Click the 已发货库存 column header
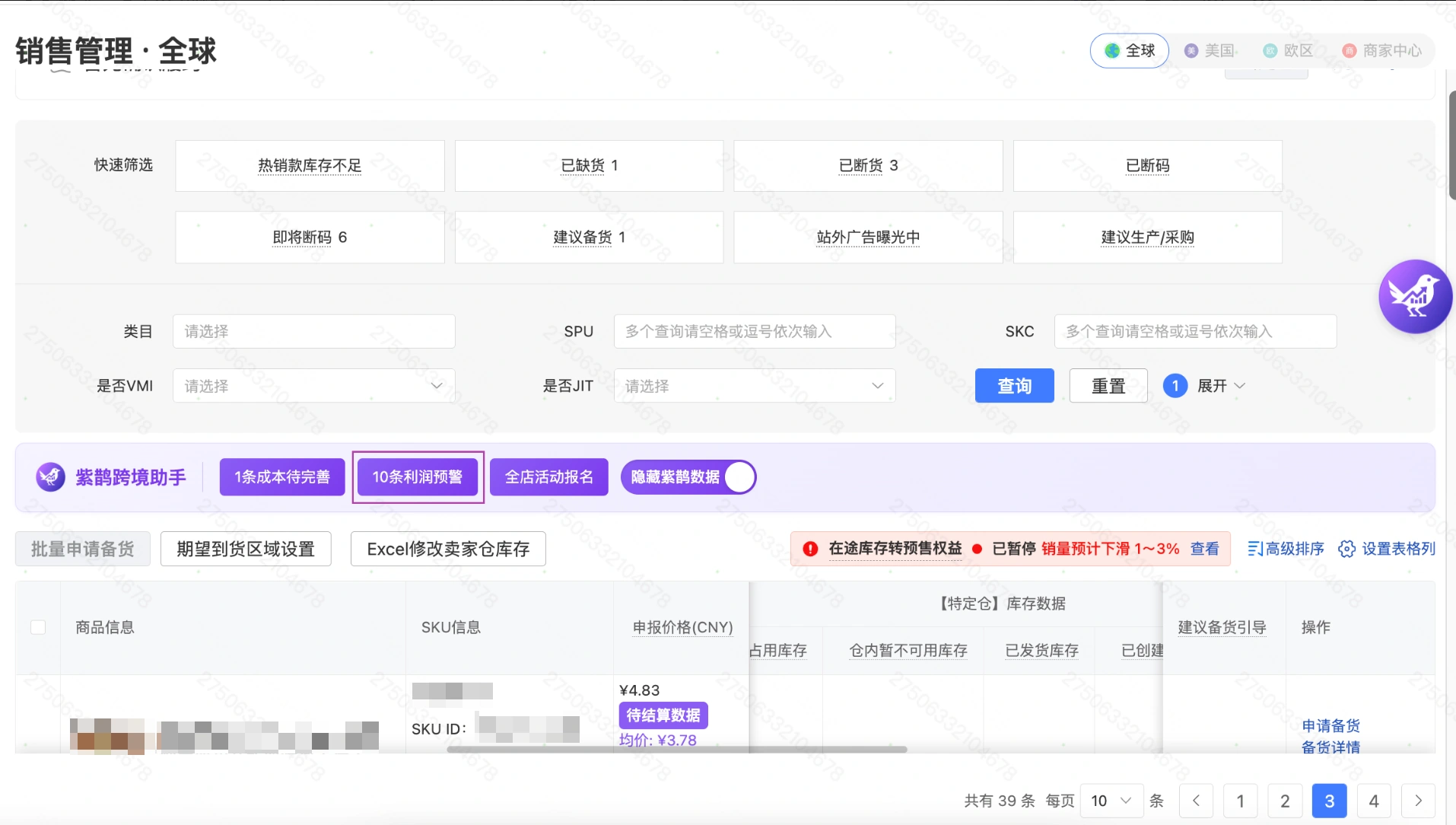 [1041, 650]
